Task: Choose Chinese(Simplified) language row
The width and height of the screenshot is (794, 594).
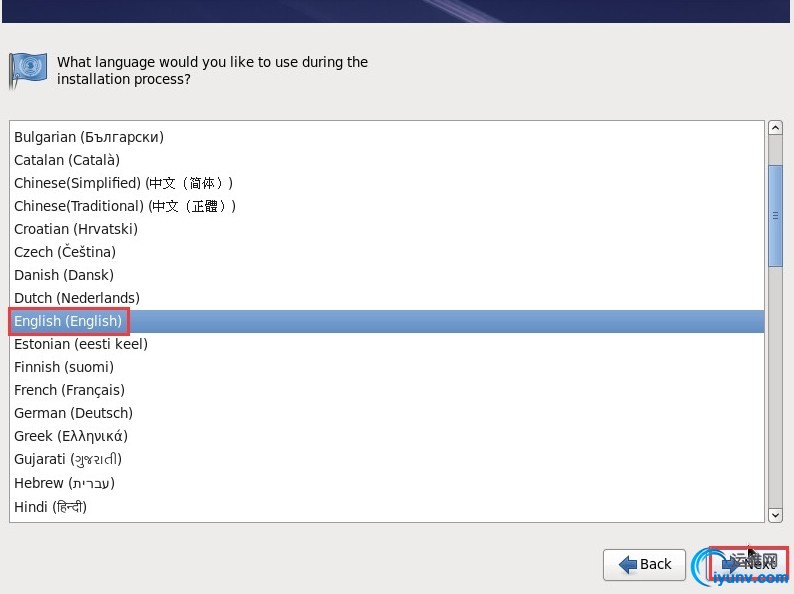Action: 386,183
